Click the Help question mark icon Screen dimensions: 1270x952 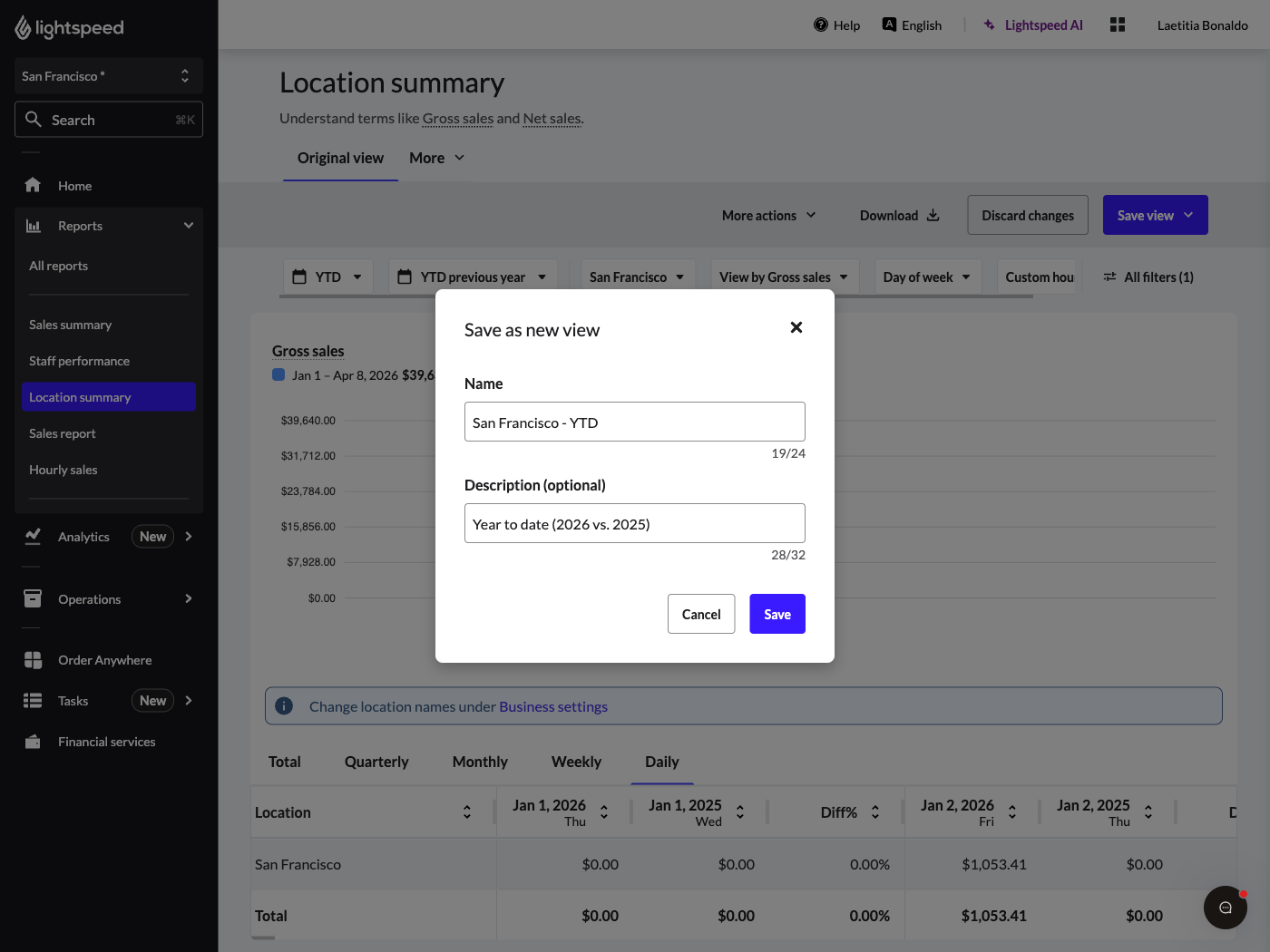tap(820, 25)
